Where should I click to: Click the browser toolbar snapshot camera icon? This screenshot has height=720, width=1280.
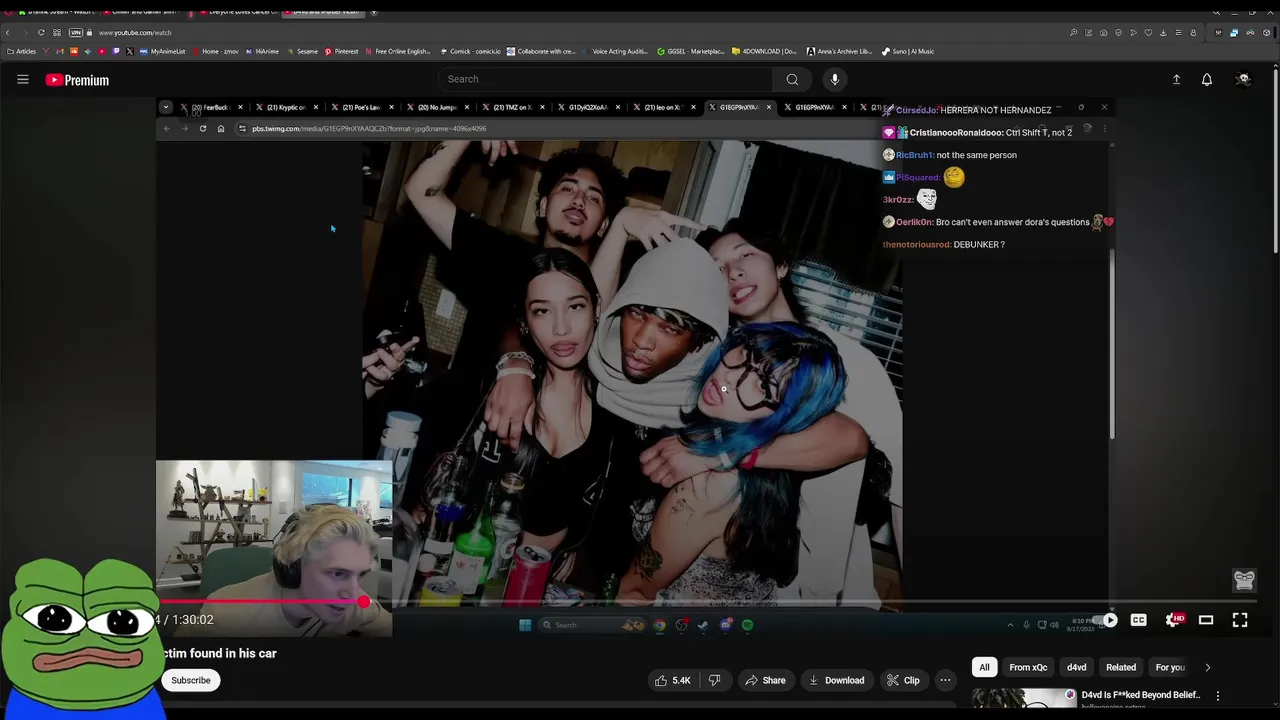tap(1103, 33)
